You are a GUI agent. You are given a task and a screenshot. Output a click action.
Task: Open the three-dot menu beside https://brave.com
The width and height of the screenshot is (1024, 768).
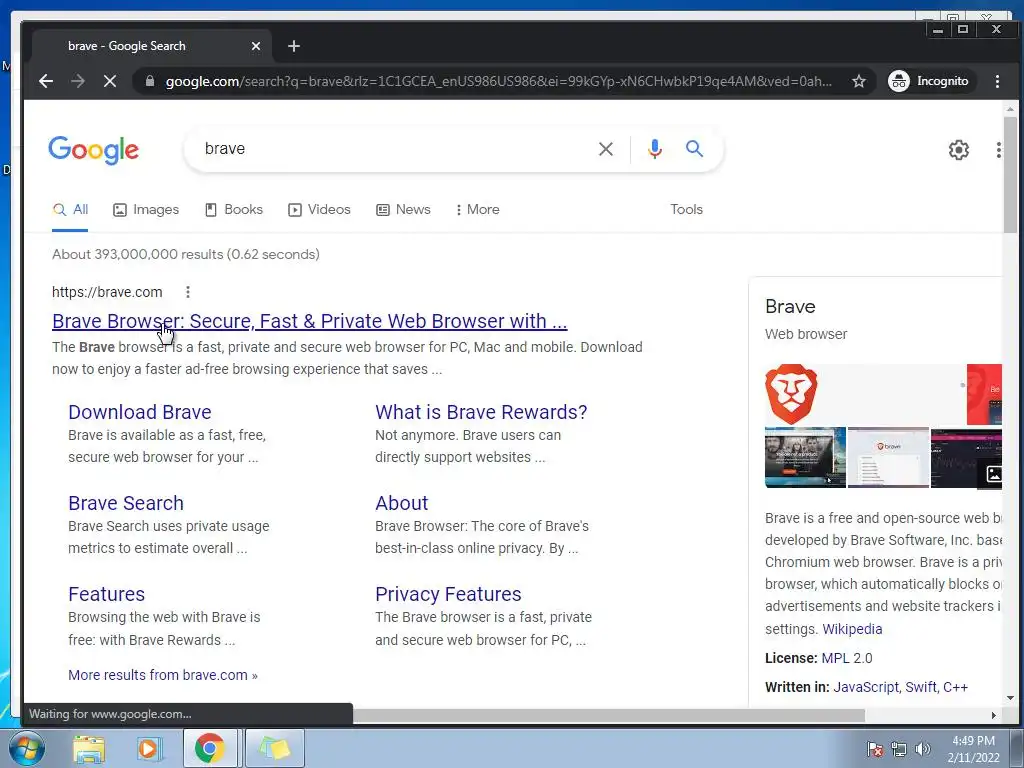click(x=188, y=292)
